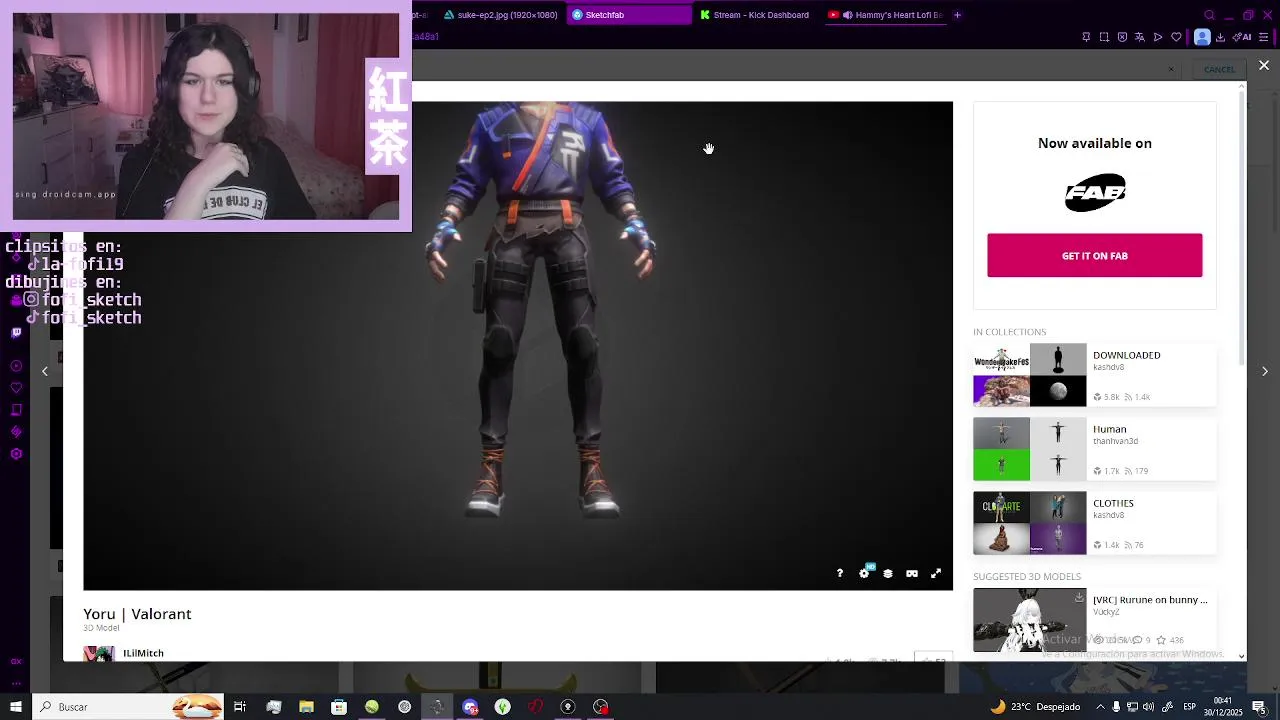Switch to the suke-ep2.jpg browser tab
This screenshot has width=1280, height=720.
pyautogui.click(x=501, y=15)
